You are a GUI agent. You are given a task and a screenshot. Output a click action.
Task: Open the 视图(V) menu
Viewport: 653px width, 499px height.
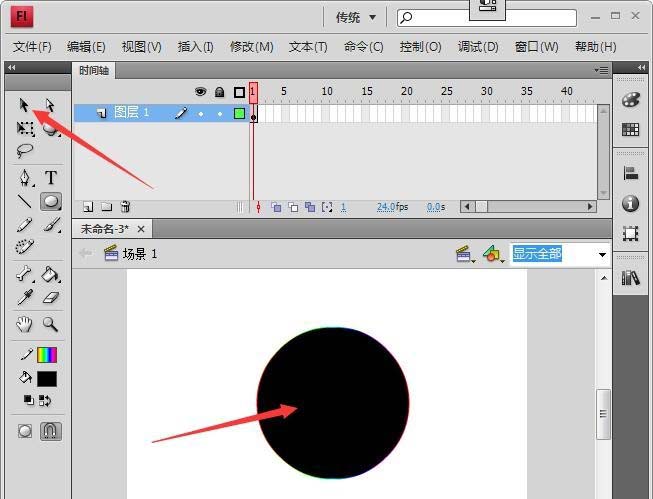(x=142, y=47)
